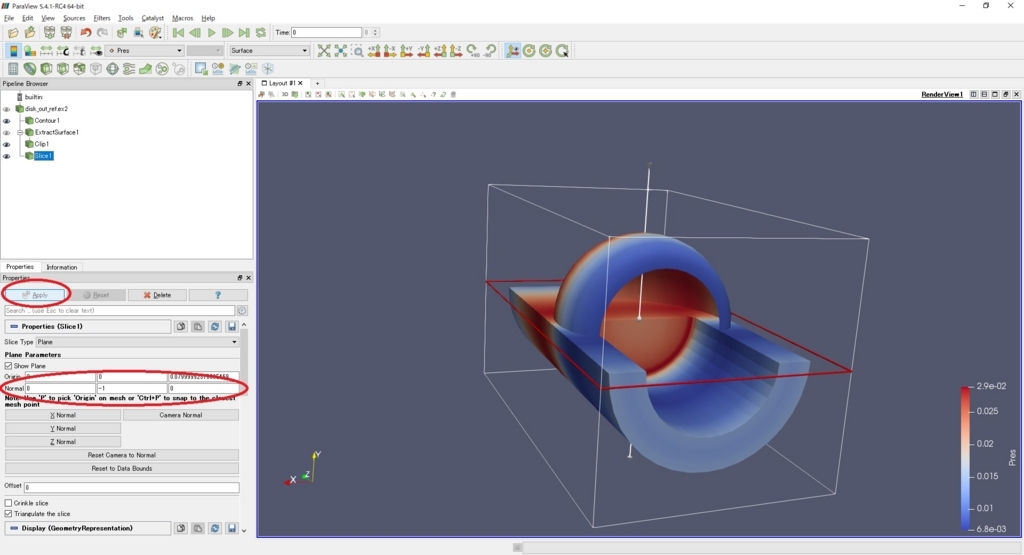
Task: Open the Filters menu
Action: click(101, 18)
